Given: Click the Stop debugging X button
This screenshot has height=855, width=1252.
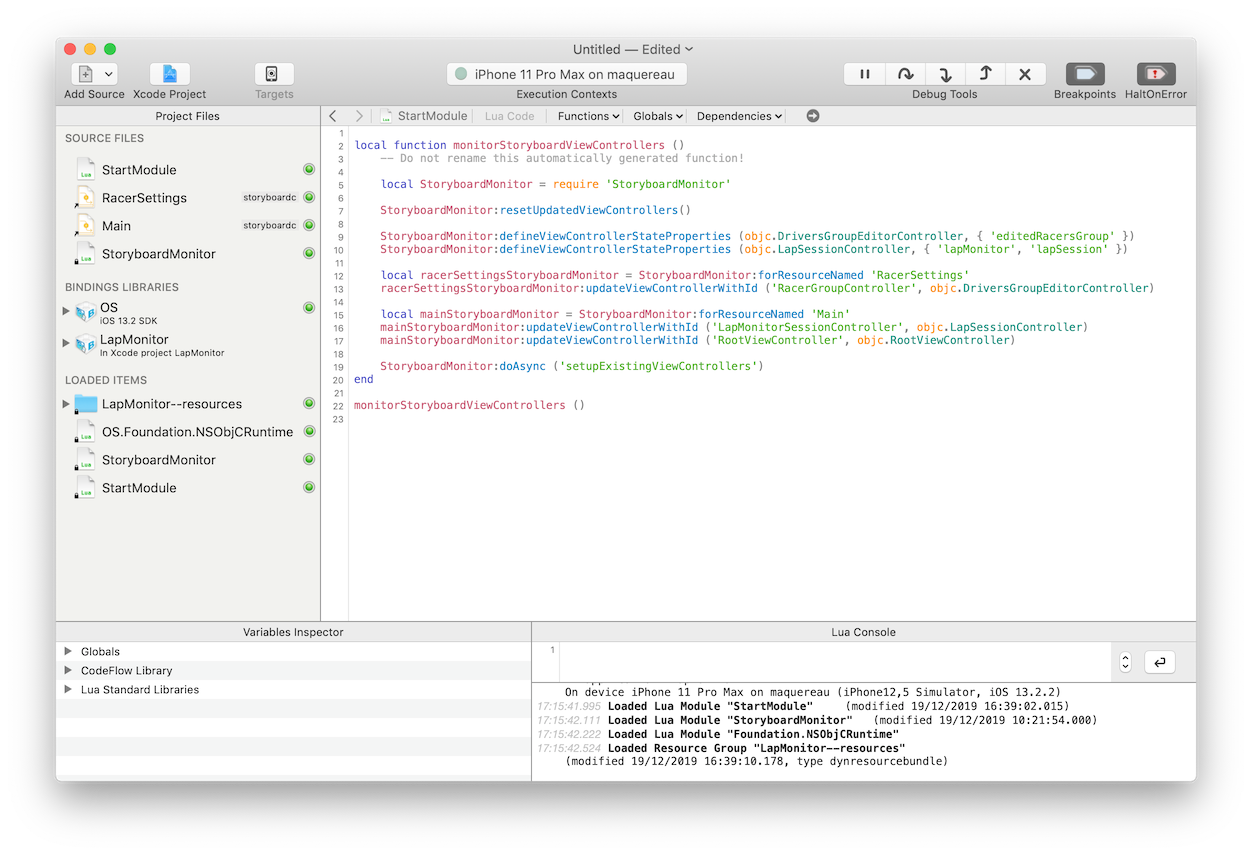Looking at the screenshot, I should pyautogui.click(x=1025, y=74).
